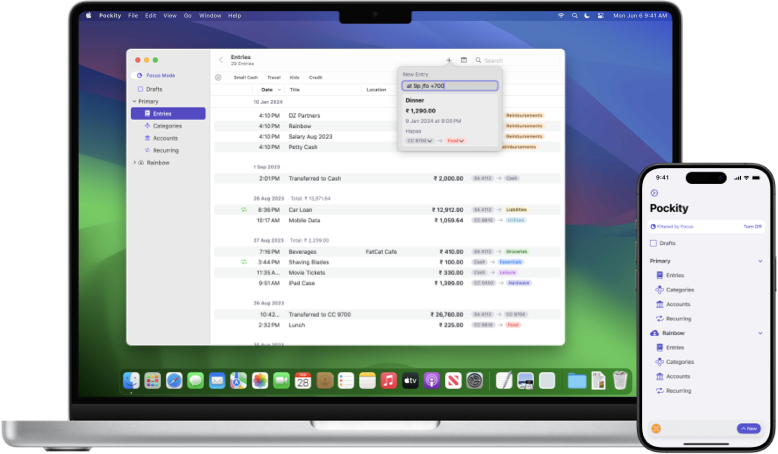778x454 pixels.
Task: Tap the circular icon above the Pockity title on the phone
Action: [x=654, y=193]
